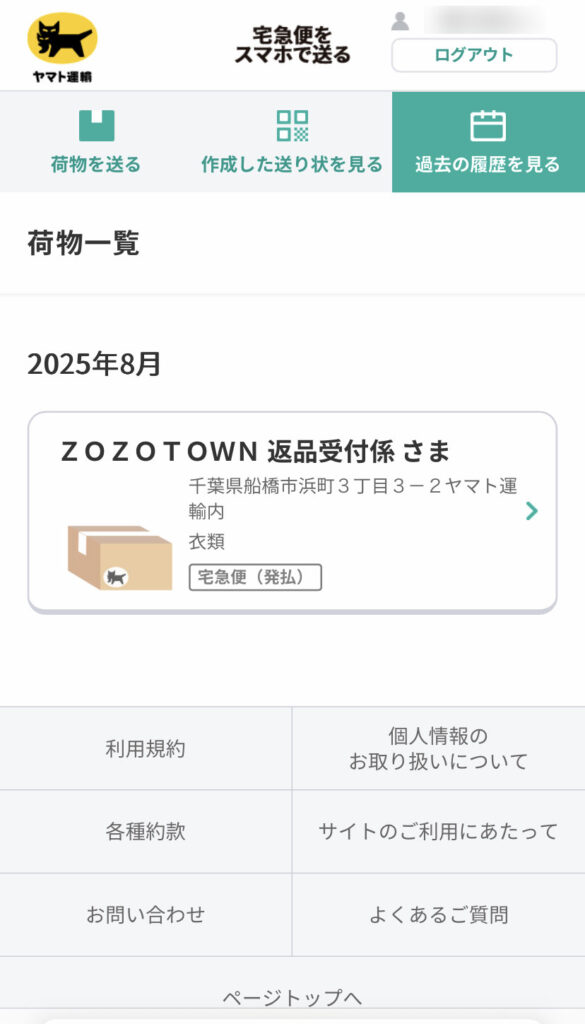Viewport: 585px width, 1024px height.
Task: Open 個人情報のお取り扱いについて
Action: point(438,748)
